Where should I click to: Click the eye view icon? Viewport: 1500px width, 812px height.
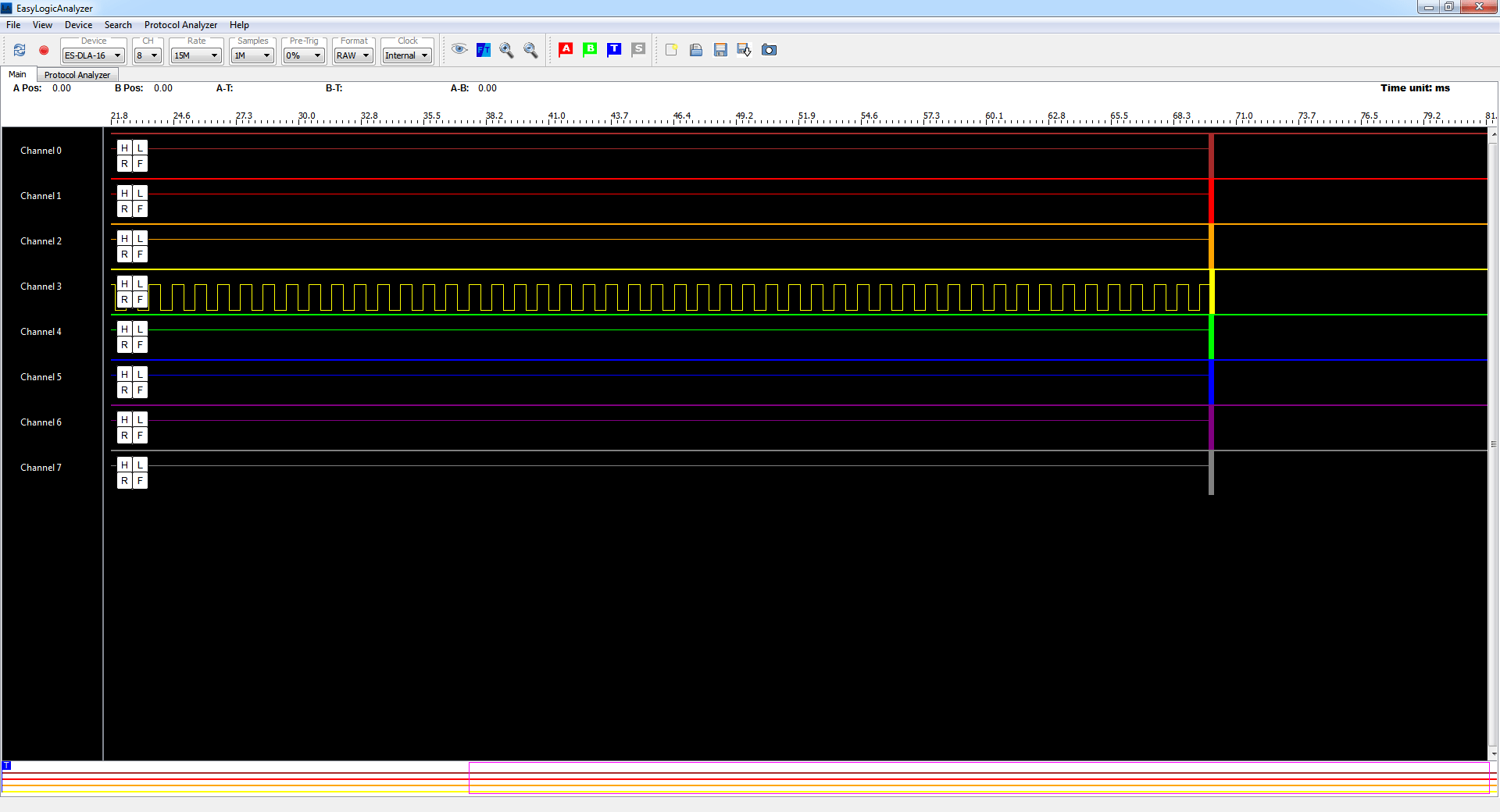tap(459, 49)
